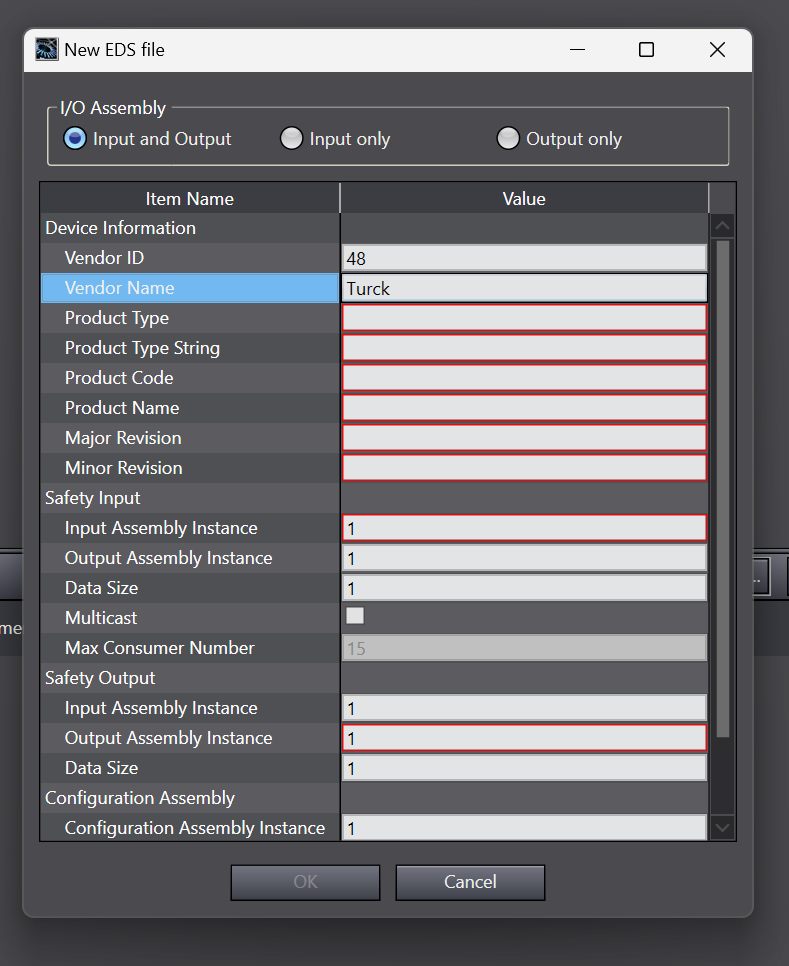The height and width of the screenshot is (966, 789).
Task: Click the vertical scrollbar thumb
Action: pyautogui.click(x=722, y=489)
